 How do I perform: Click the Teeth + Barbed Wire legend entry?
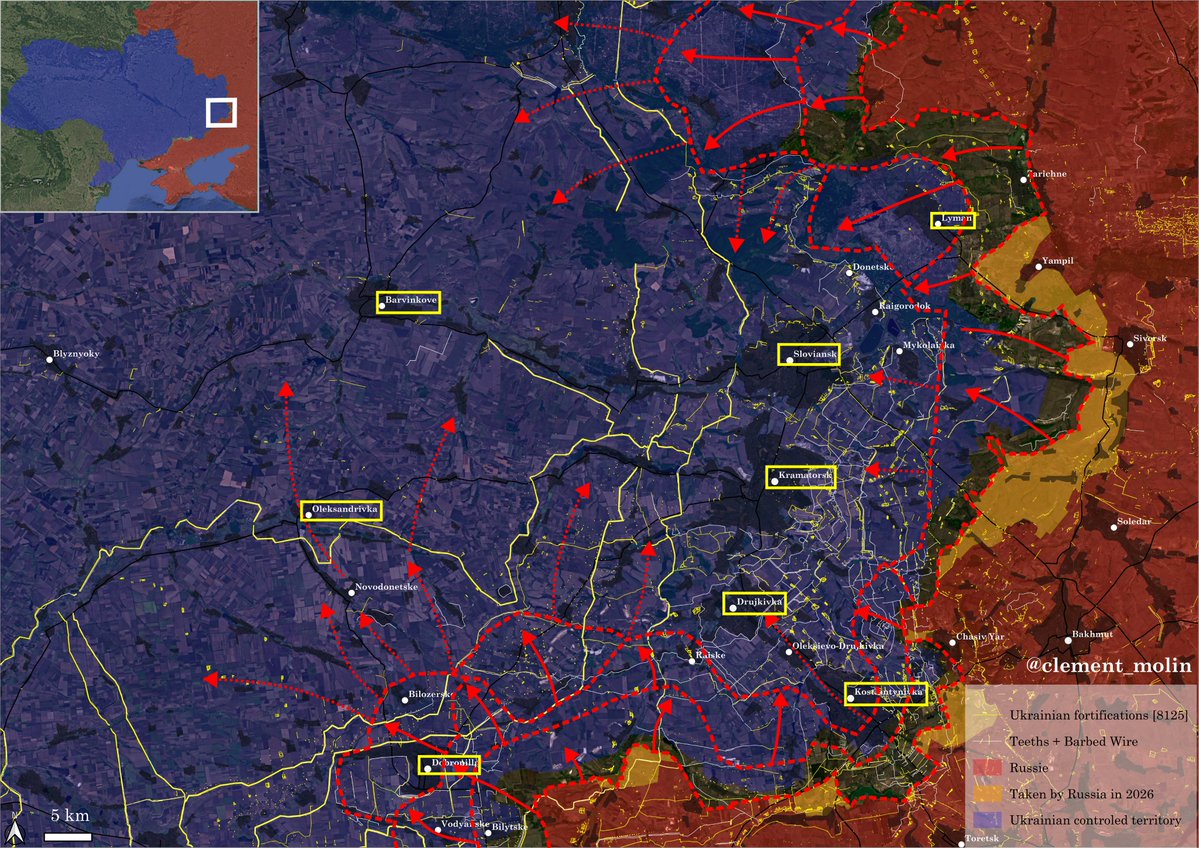1055,742
